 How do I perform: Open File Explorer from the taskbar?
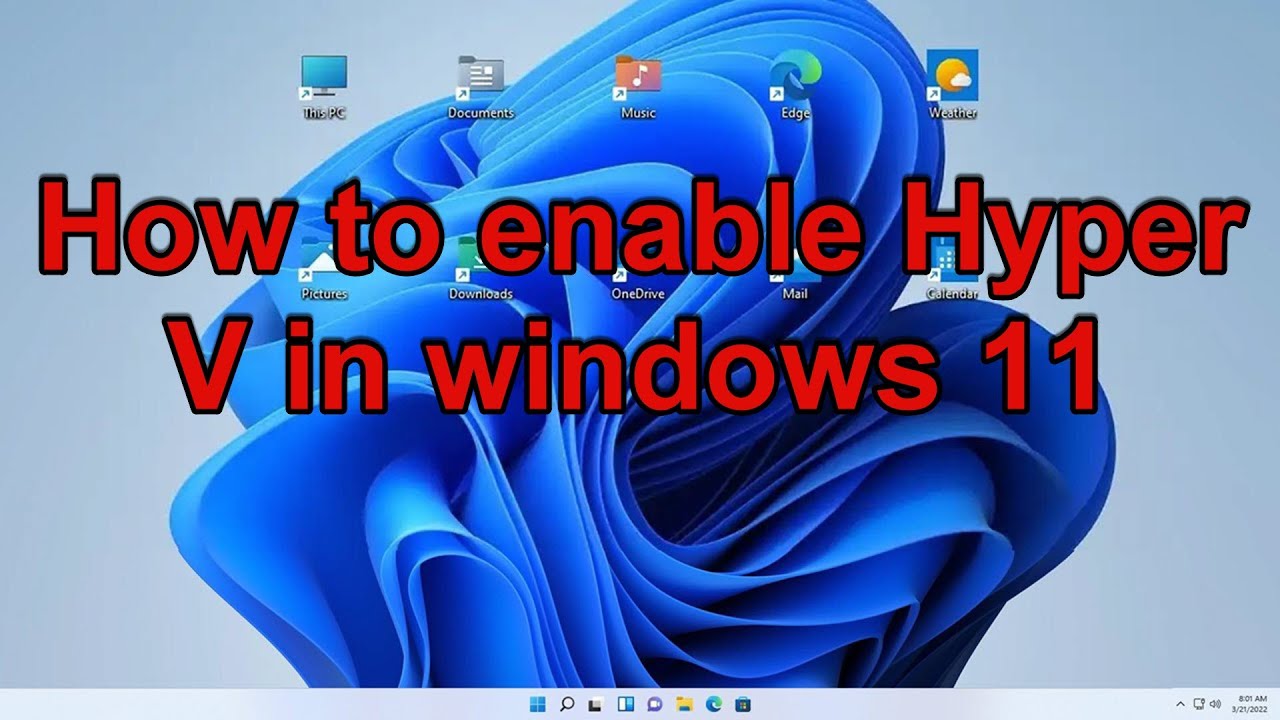[684, 704]
